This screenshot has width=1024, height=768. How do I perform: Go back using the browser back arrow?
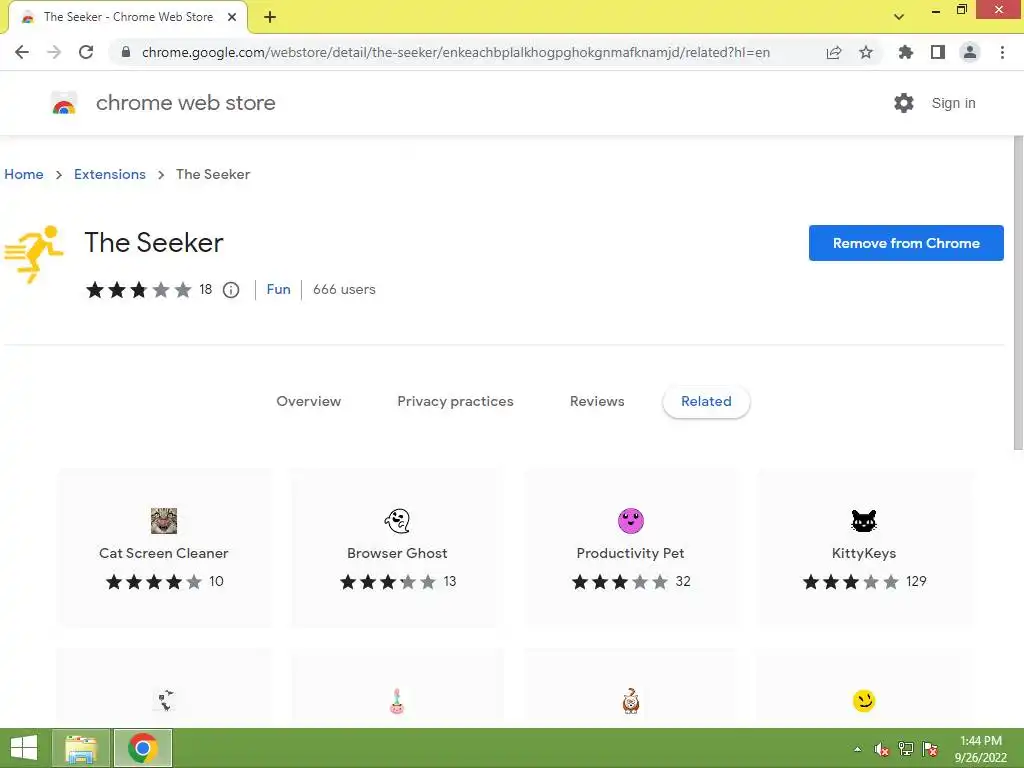[22, 52]
